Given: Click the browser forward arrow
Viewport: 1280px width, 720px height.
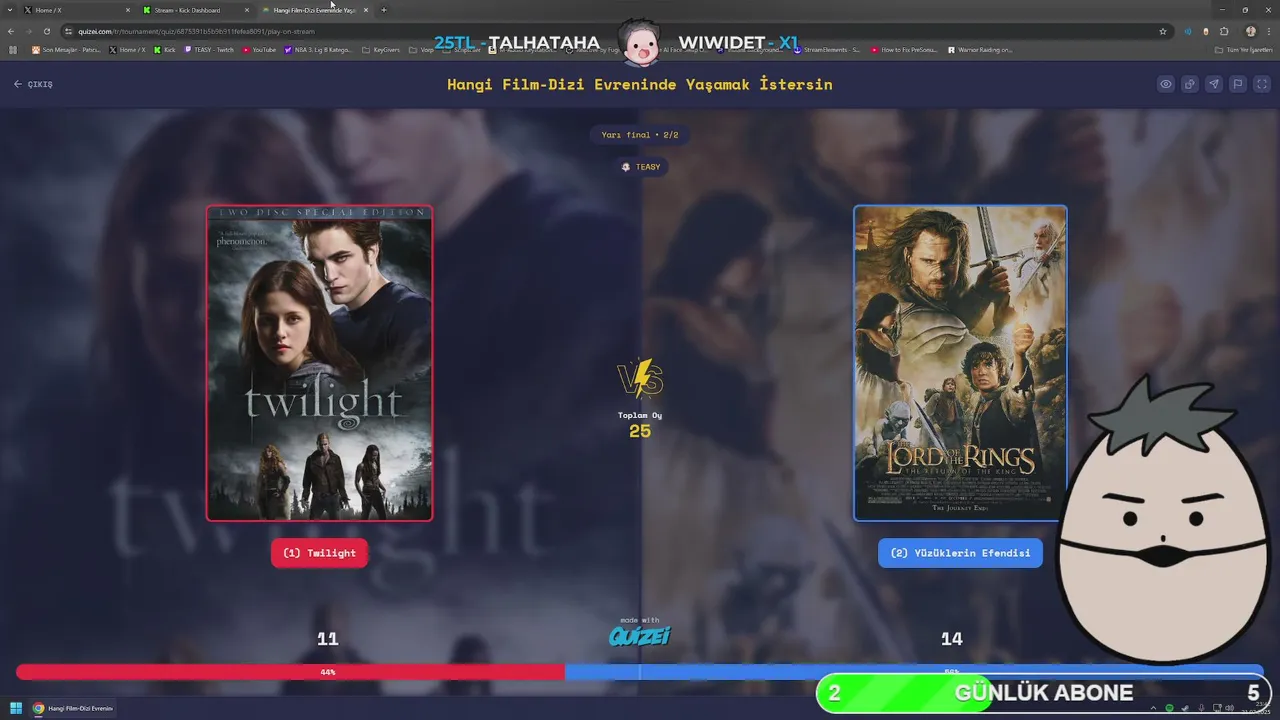Looking at the screenshot, I should tap(29, 31).
